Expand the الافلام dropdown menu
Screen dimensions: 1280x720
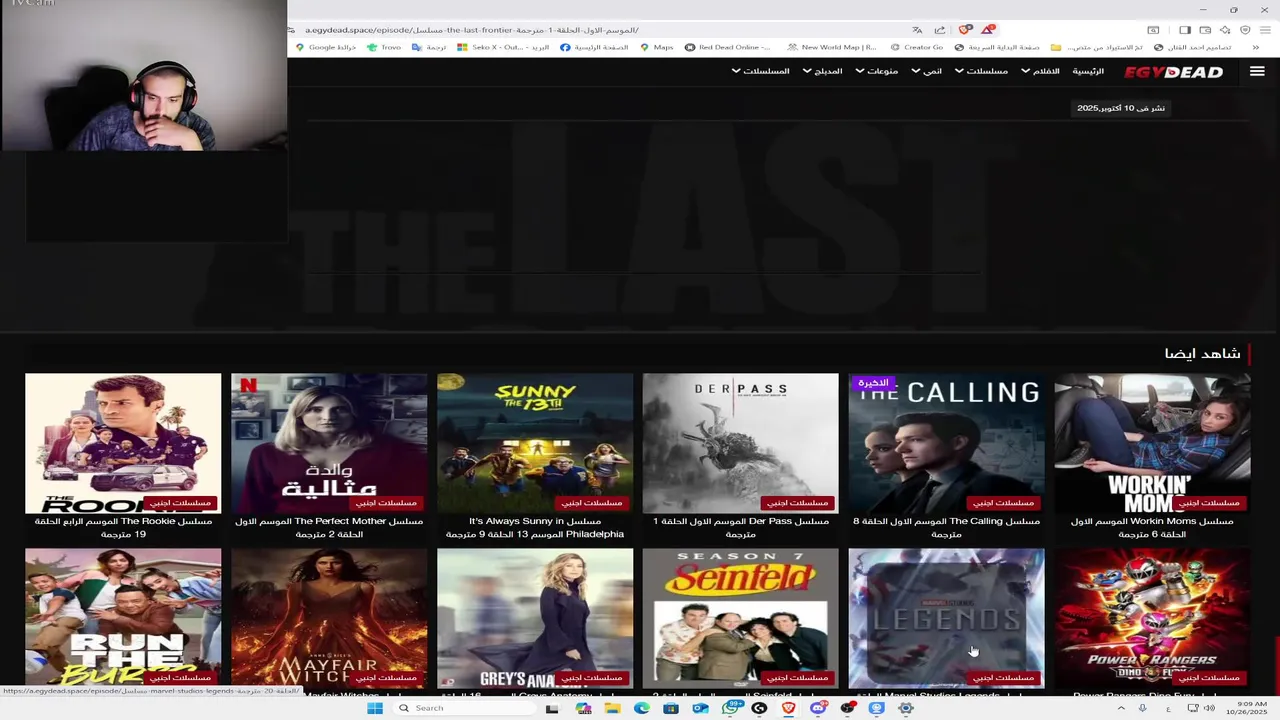[x=1040, y=71]
